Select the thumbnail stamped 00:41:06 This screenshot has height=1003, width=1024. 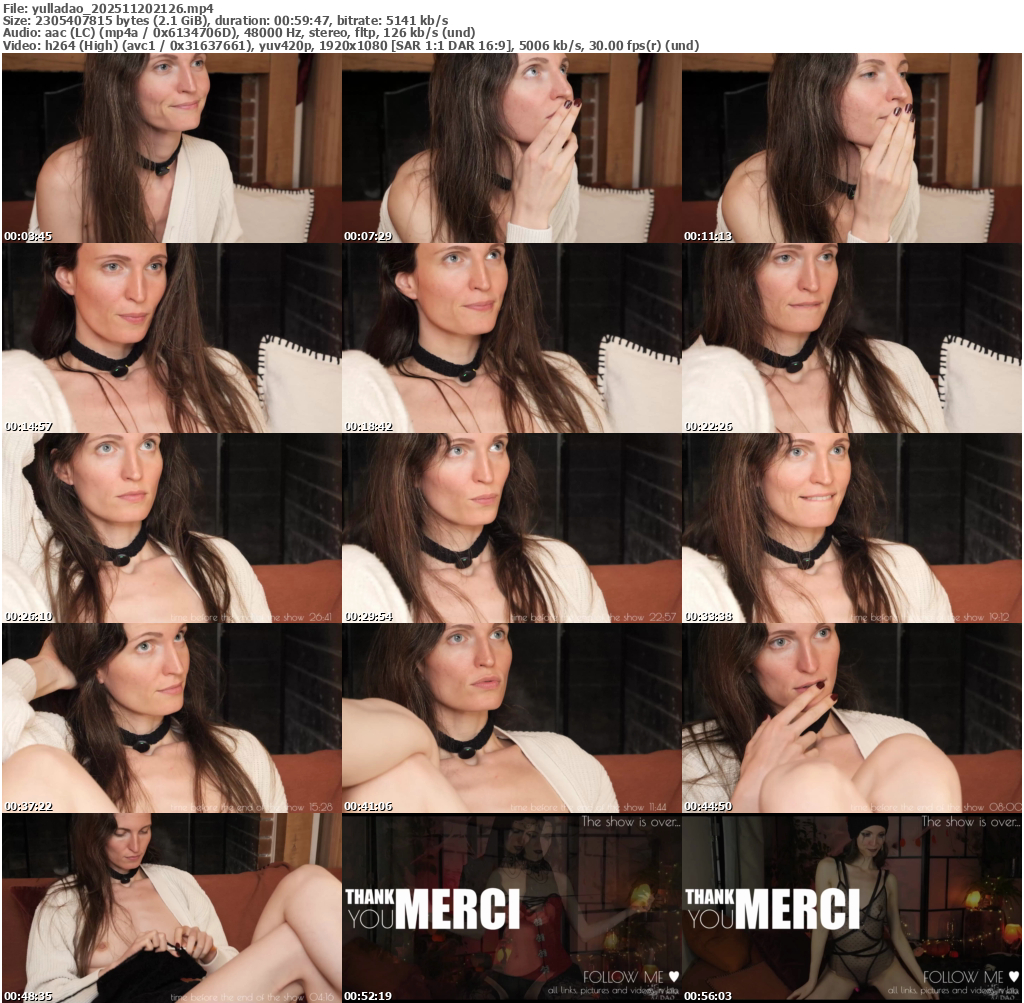point(511,718)
